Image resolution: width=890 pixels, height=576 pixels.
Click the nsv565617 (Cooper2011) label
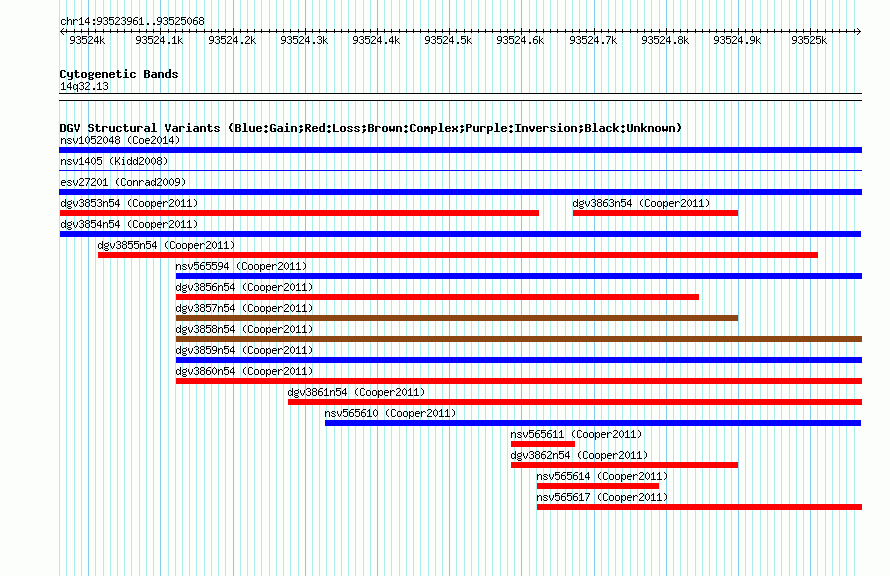(x=602, y=497)
